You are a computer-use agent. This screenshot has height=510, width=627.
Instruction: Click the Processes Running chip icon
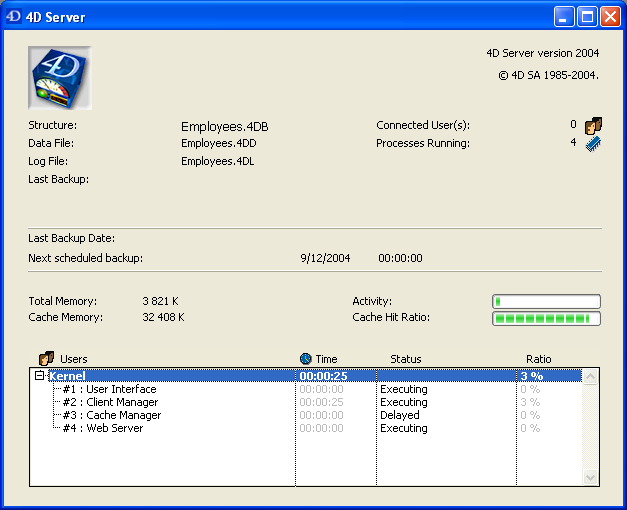pyautogui.click(x=593, y=144)
